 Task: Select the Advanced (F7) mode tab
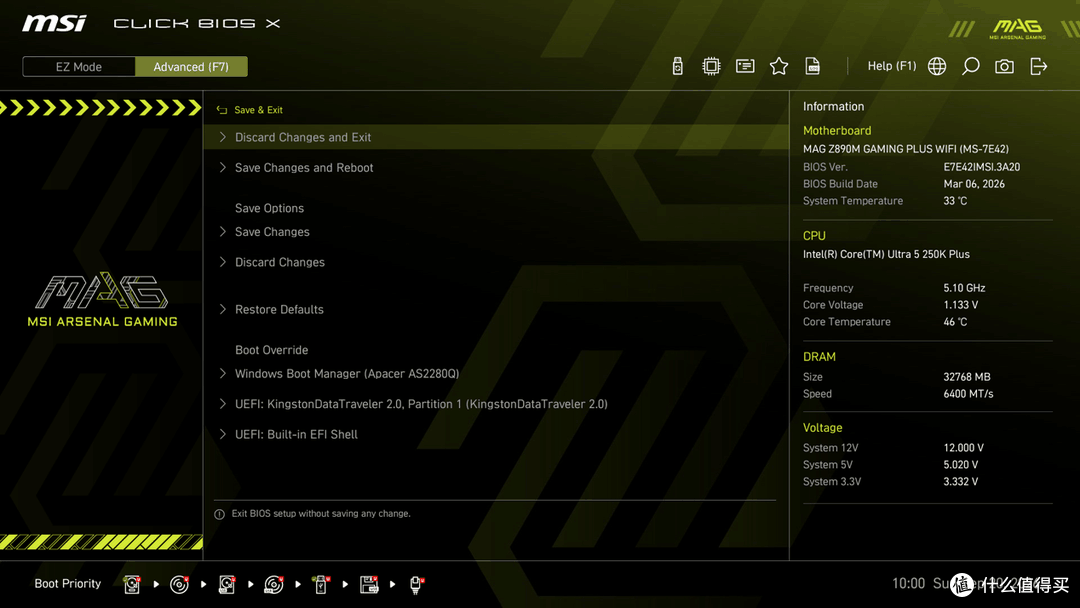click(x=191, y=67)
